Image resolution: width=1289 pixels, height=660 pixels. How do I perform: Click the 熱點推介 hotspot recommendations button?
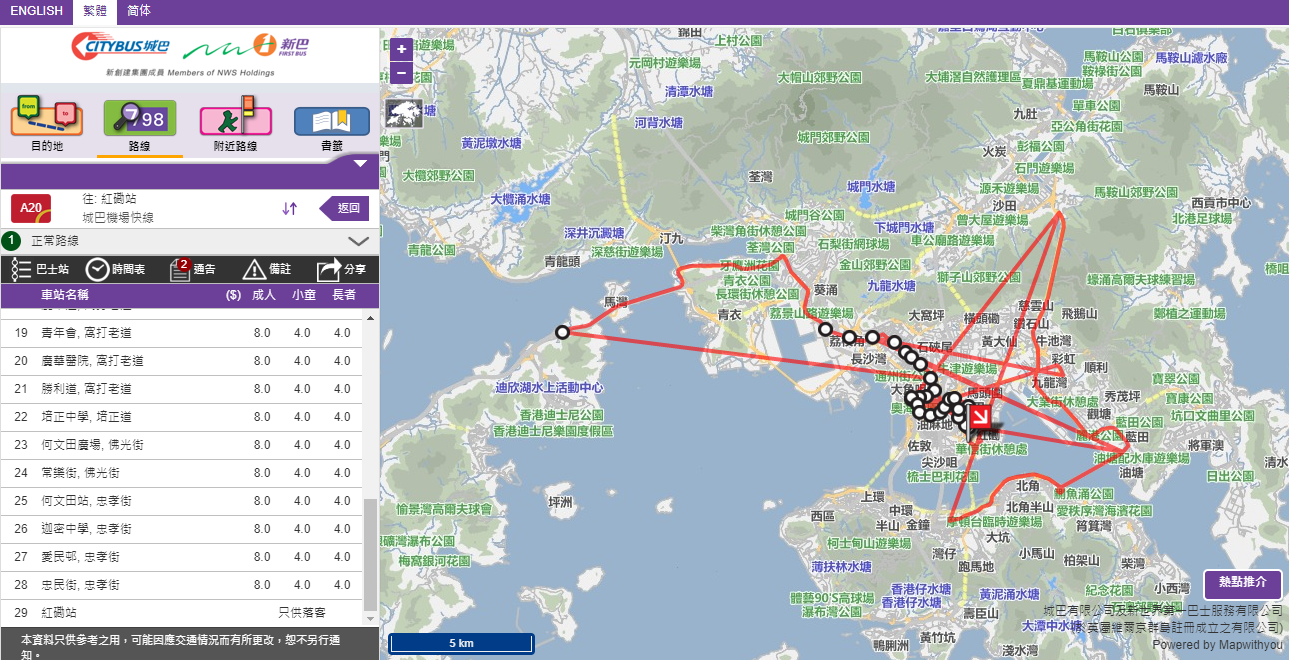pyautogui.click(x=1242, y=582)
